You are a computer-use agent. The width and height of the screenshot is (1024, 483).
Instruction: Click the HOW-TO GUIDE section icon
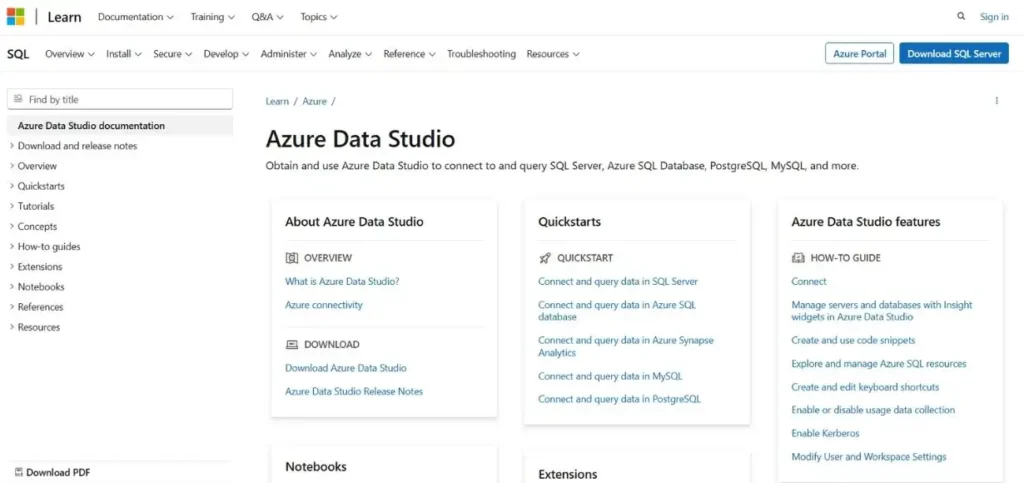click(798, 258)
